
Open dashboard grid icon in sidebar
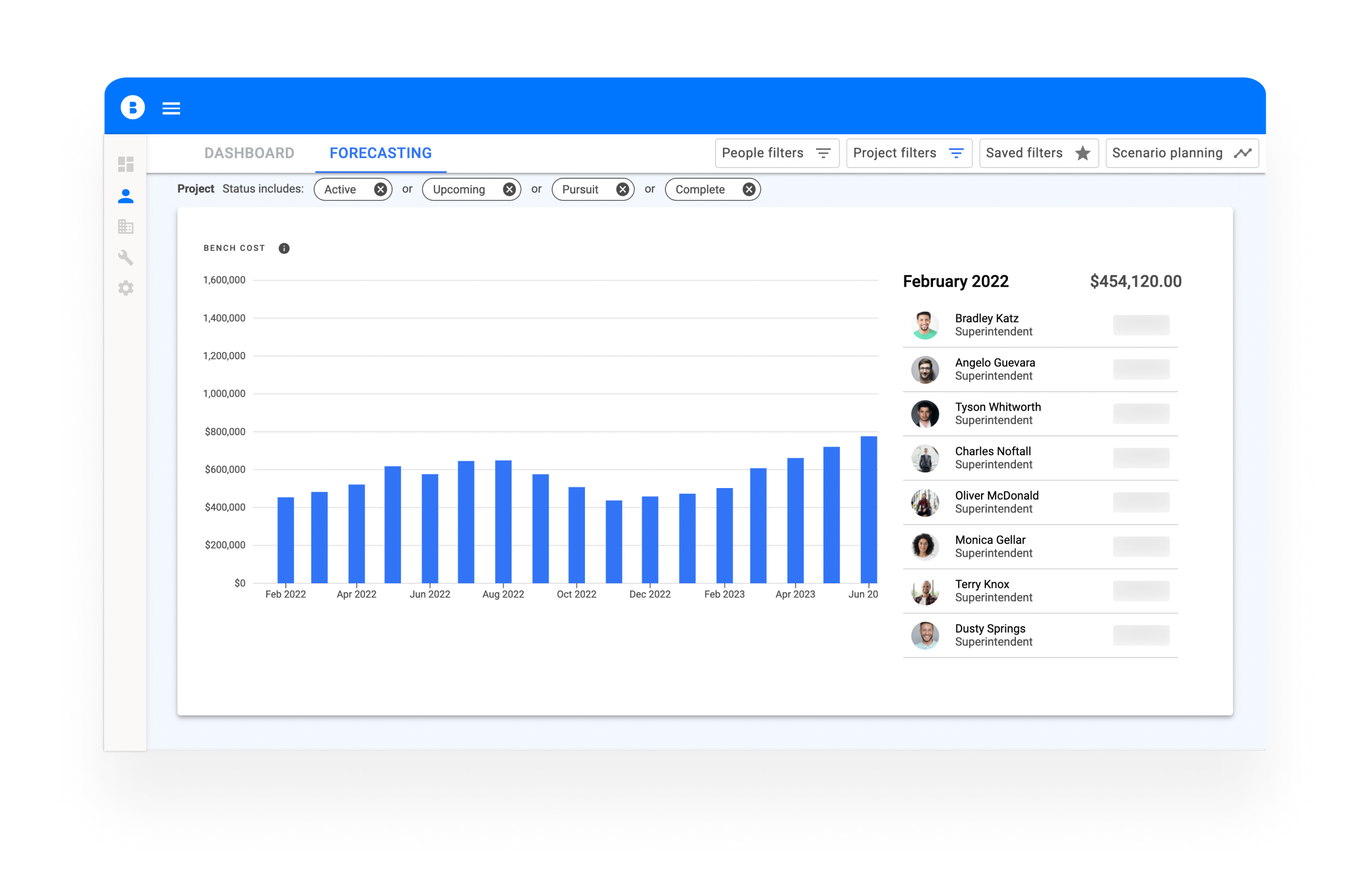(x=126, y=164)
